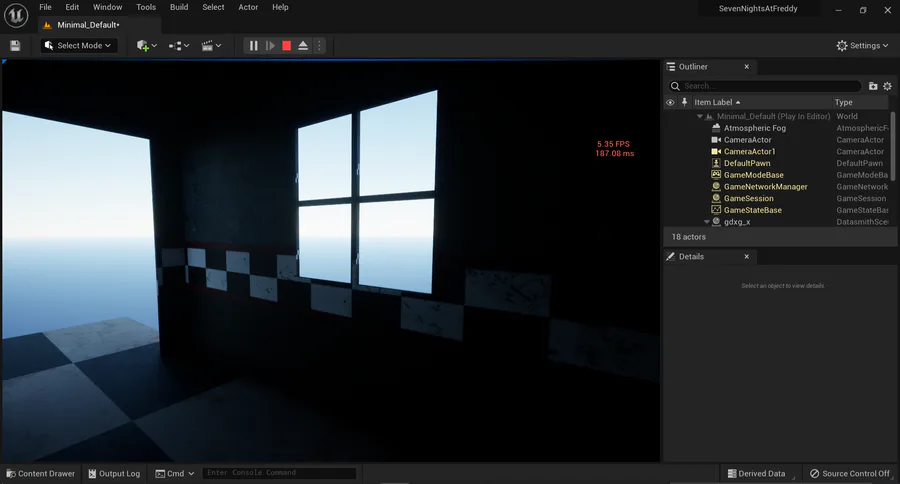900x484 pixels.
Task: Select DefaultPawn in Outliner
Action: point(747,163)
